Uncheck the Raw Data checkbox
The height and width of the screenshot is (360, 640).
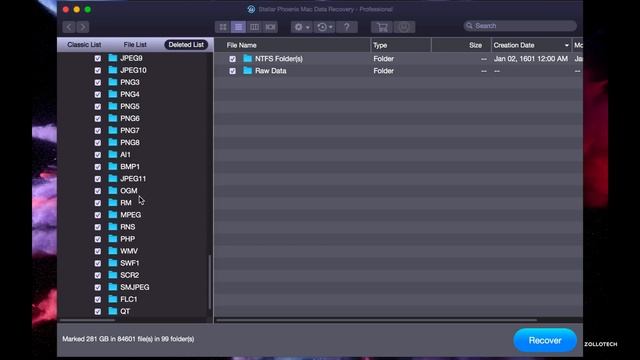[232, 71]
